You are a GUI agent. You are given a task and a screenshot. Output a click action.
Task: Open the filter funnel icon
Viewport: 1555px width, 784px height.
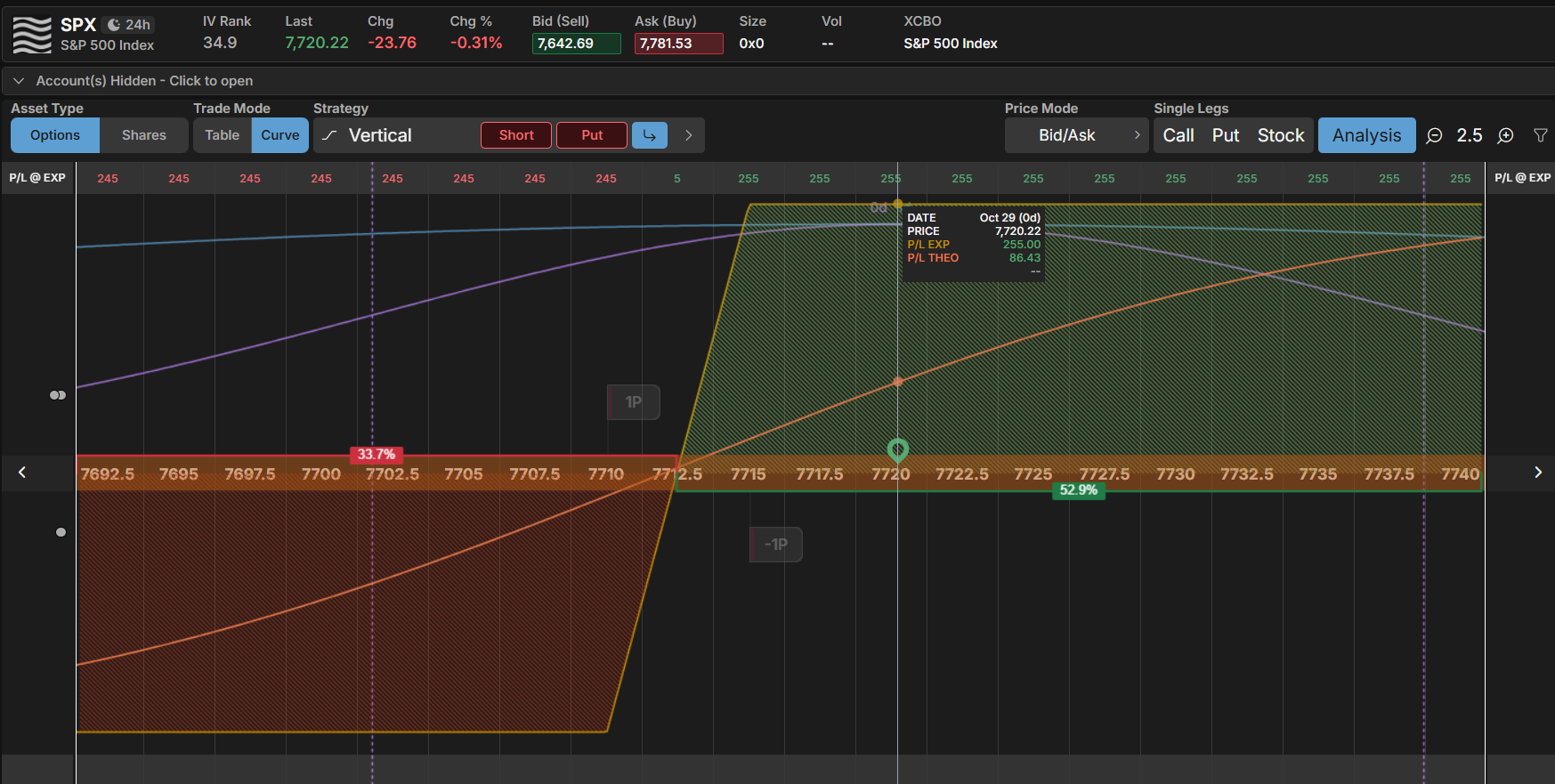pyautogui.click(x=1541, y=135)
